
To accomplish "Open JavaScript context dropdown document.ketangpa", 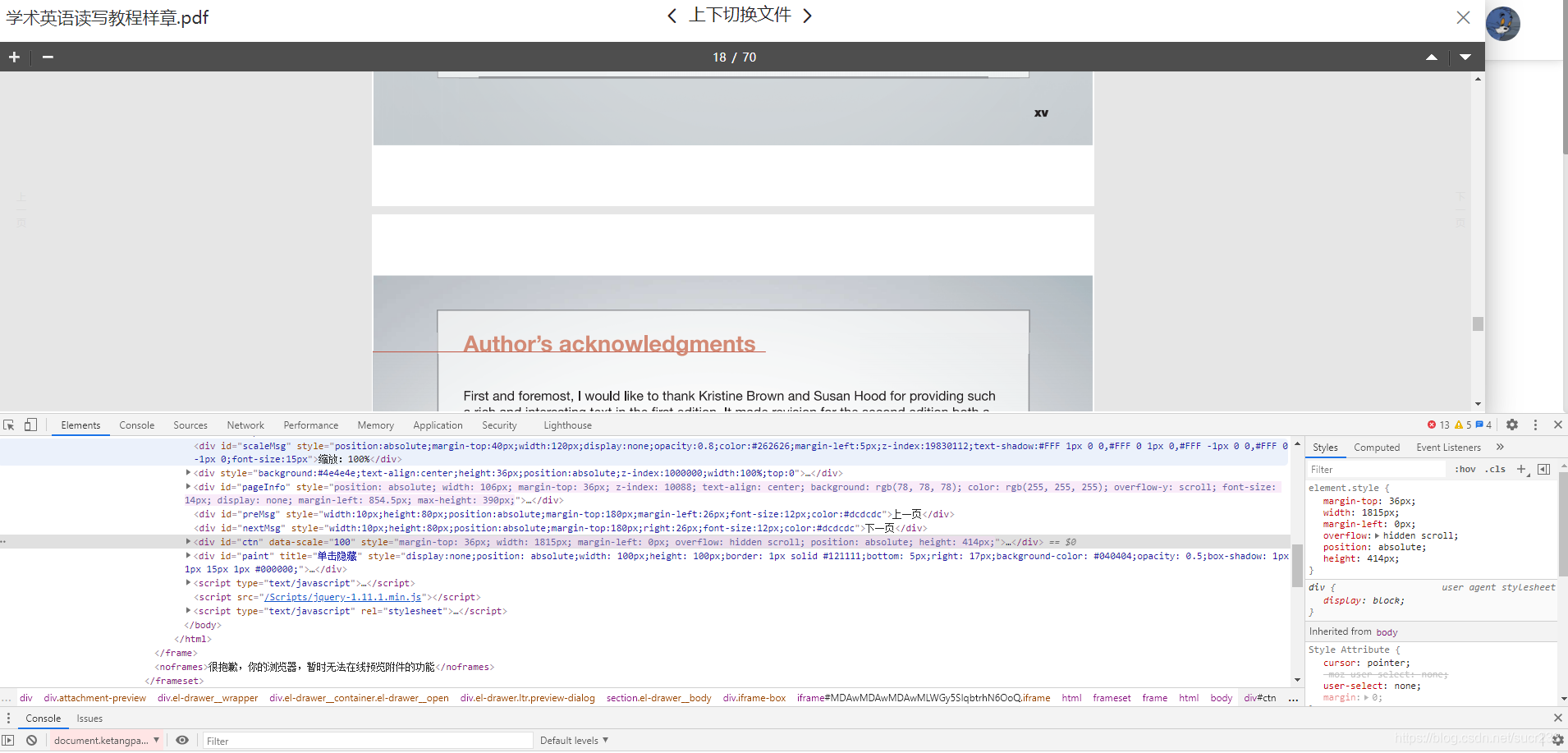I will (107, 740).
